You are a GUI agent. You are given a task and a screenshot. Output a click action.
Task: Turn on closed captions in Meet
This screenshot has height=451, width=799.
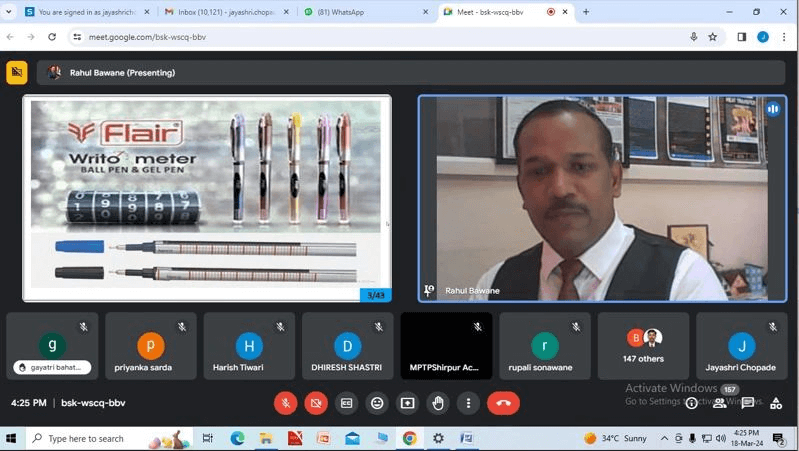[x=347, y=403]
